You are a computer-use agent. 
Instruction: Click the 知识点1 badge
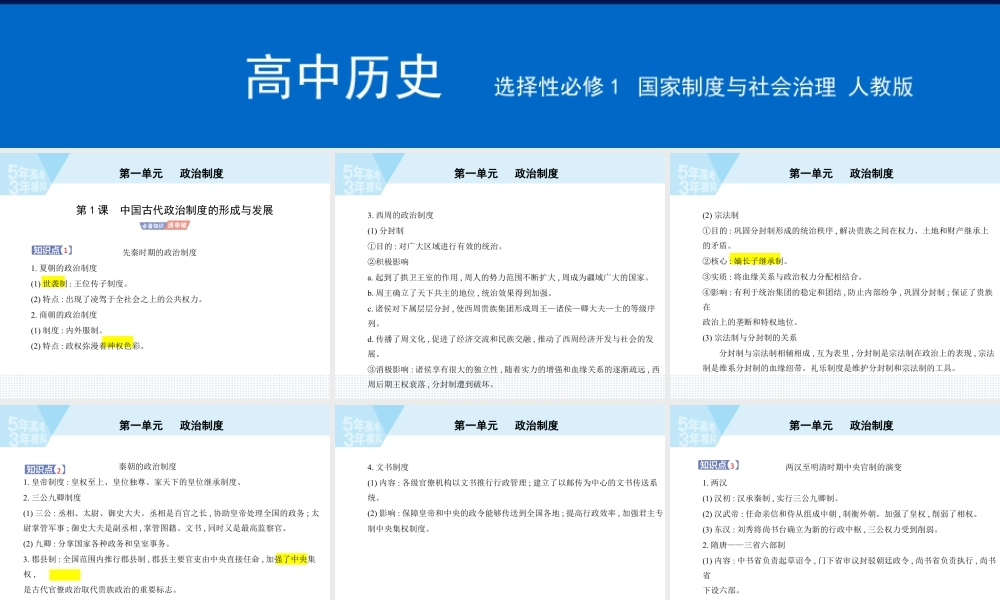(x=52, y=250)
